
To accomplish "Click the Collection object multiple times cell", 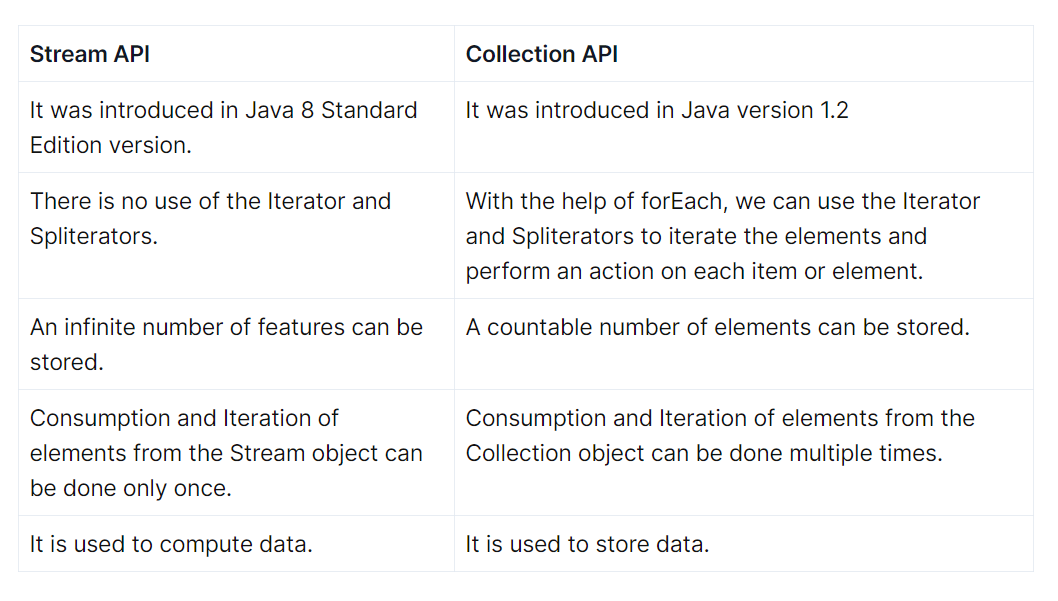I will (x=744, y=453).
